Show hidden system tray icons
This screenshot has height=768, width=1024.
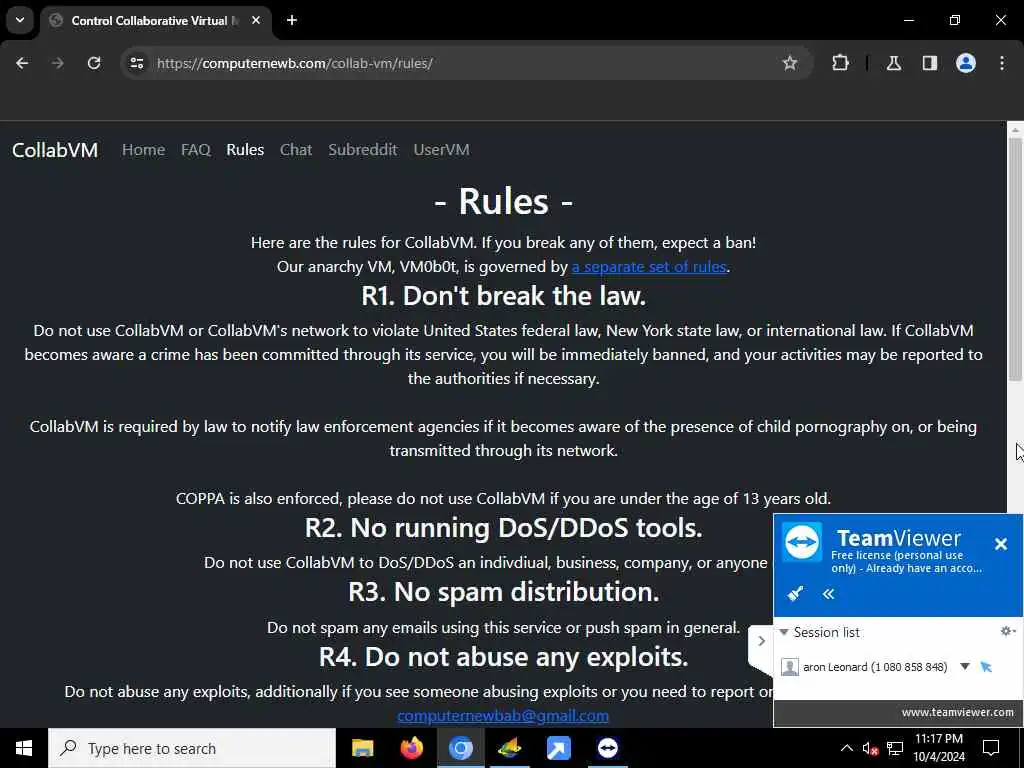846,748
